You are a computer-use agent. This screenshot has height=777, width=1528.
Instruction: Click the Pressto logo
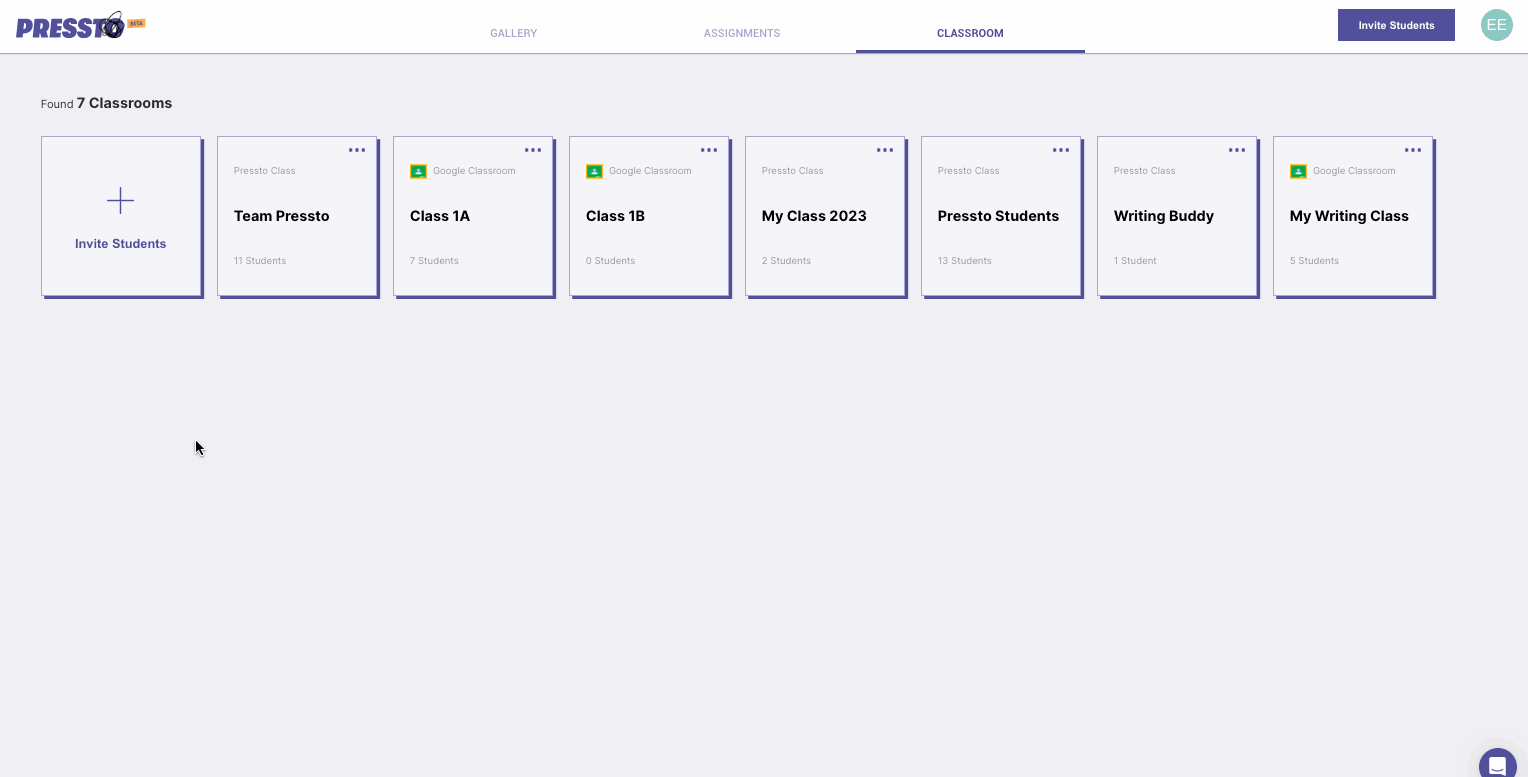tap(70, 26)
